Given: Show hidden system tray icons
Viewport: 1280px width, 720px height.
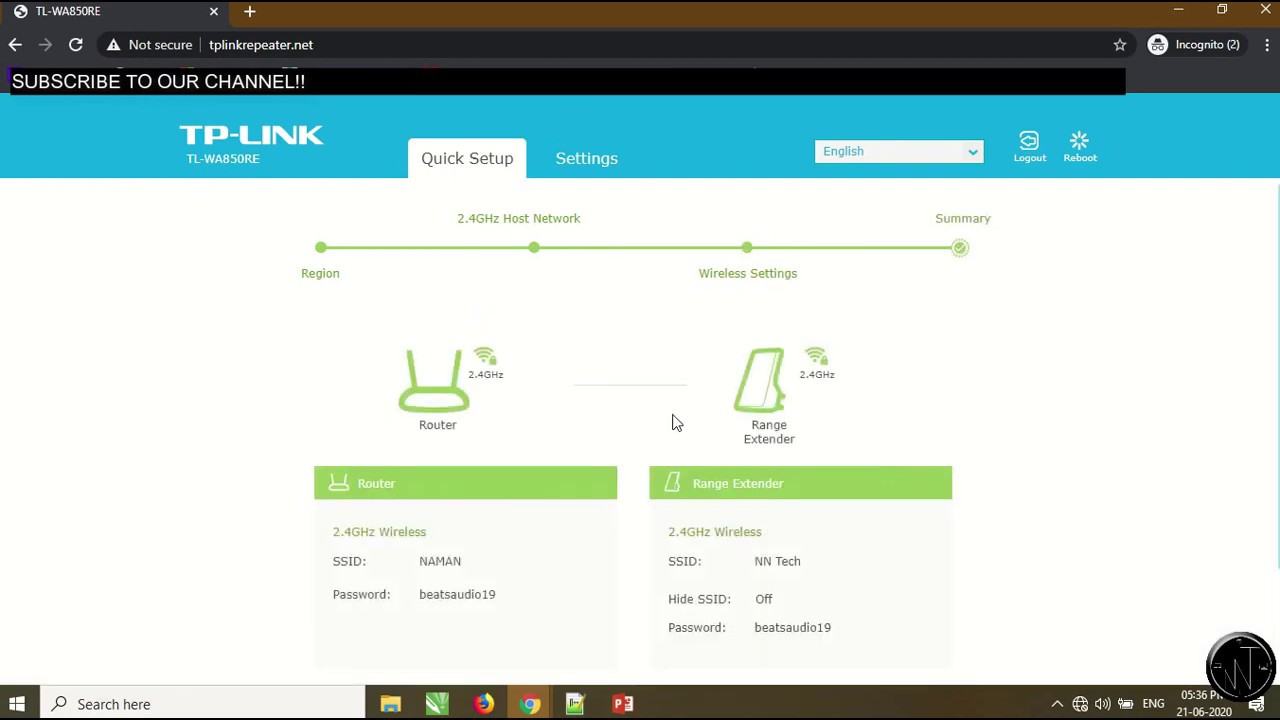Looking at the screenshot, I should coord(1057,704).
